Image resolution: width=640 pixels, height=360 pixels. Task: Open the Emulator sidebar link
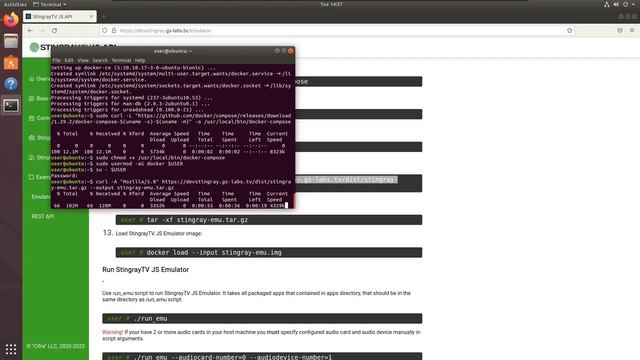(41, 197)
